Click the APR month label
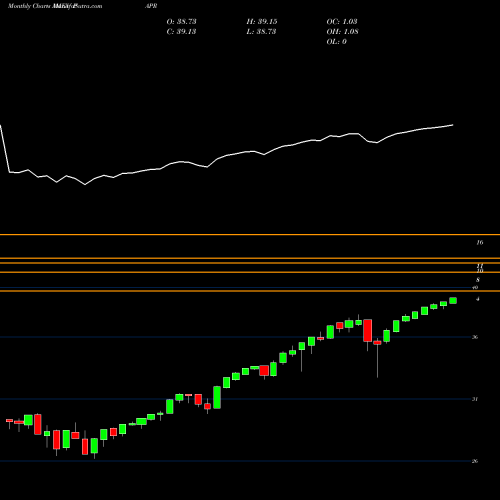This screenshot has width=500, height=500. click(151, 6)
